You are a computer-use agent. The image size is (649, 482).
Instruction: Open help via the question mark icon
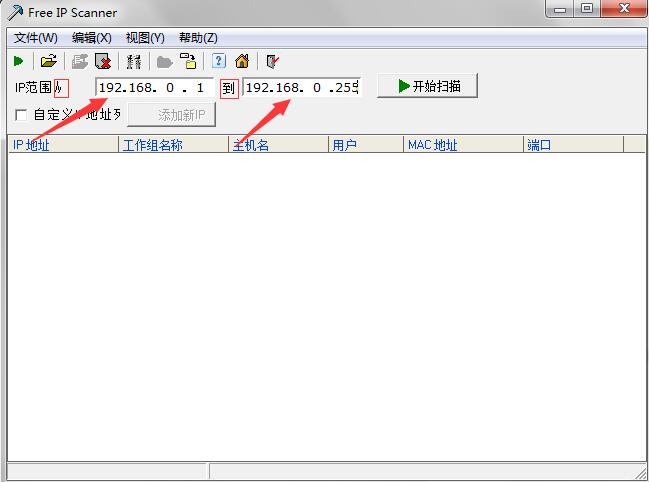pos(219,61)
